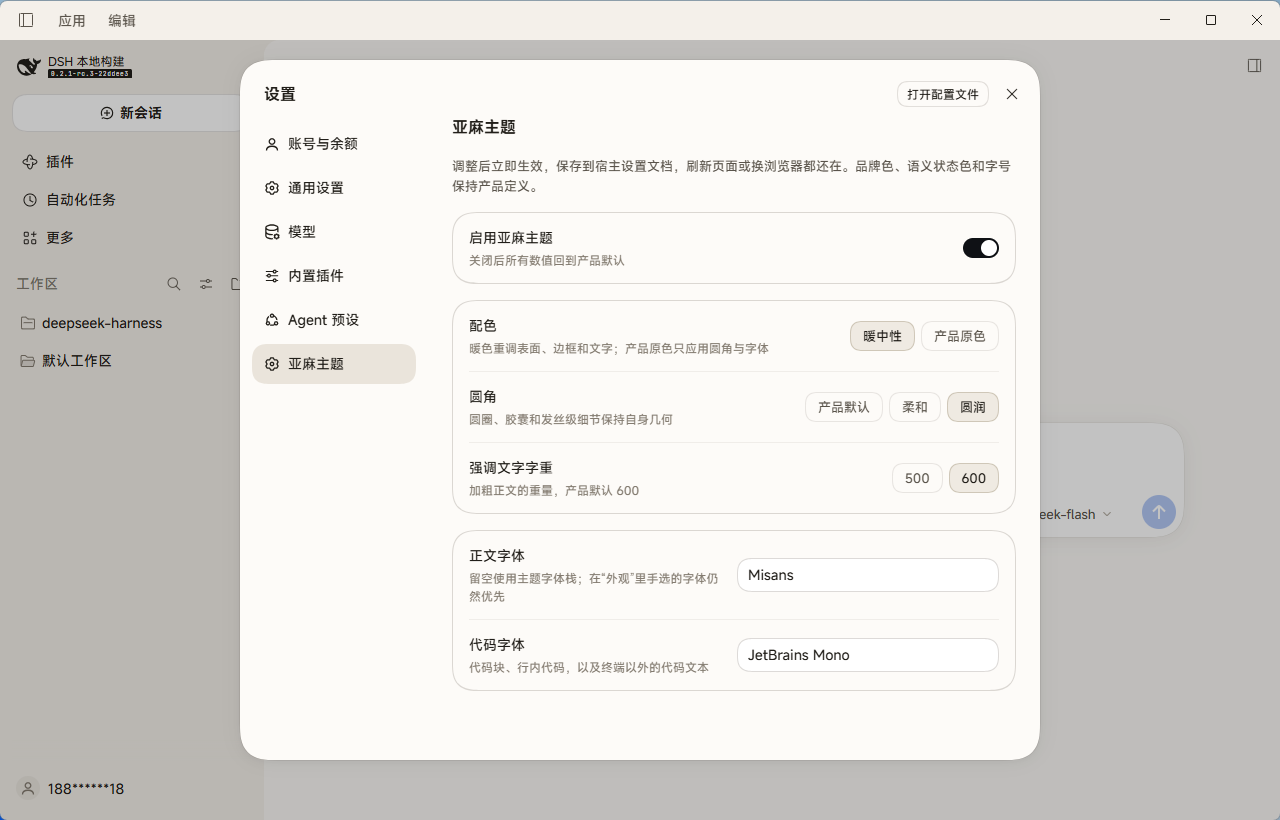Open the filter sliders icon beside 工作区

tap(206, 284)
